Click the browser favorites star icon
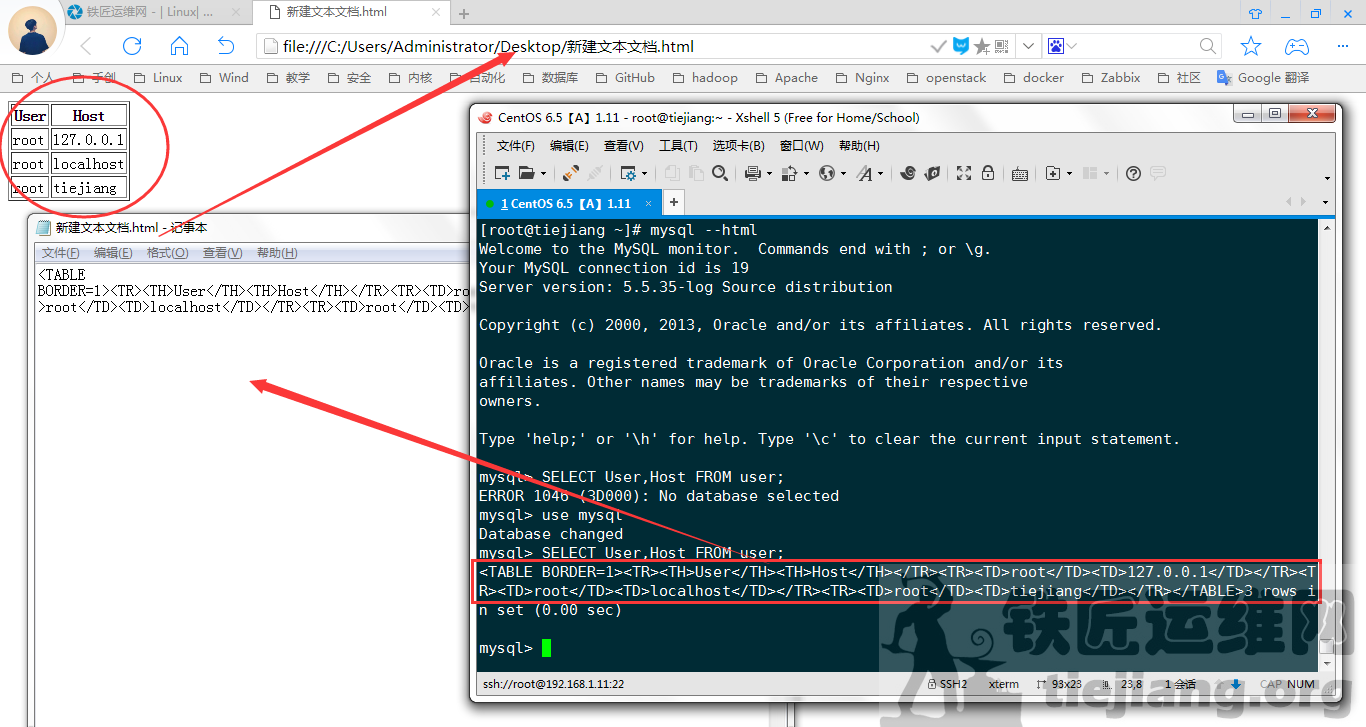1366x727 pixels. coord(1251,46)
